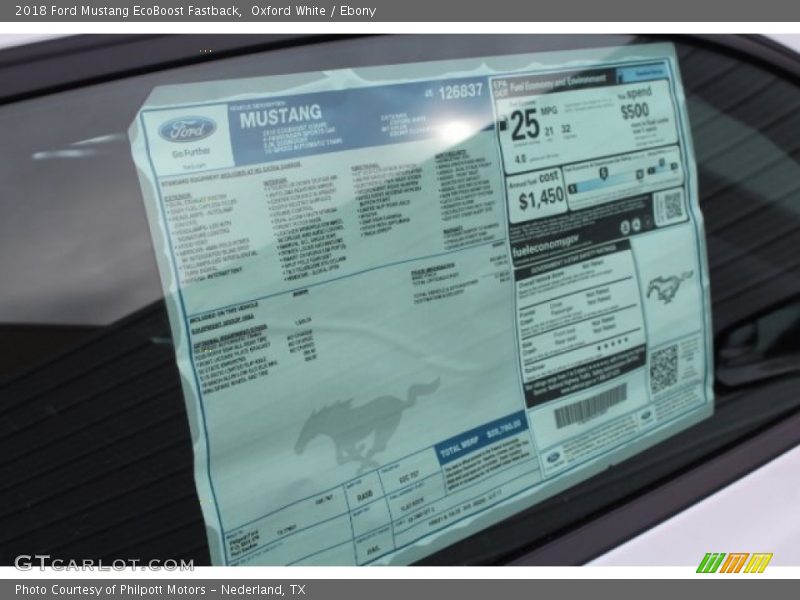This screenshot has height=600, width=800.
Task: Click the 'Fuel Economy and Environment' header
Action: click(558, 82)
